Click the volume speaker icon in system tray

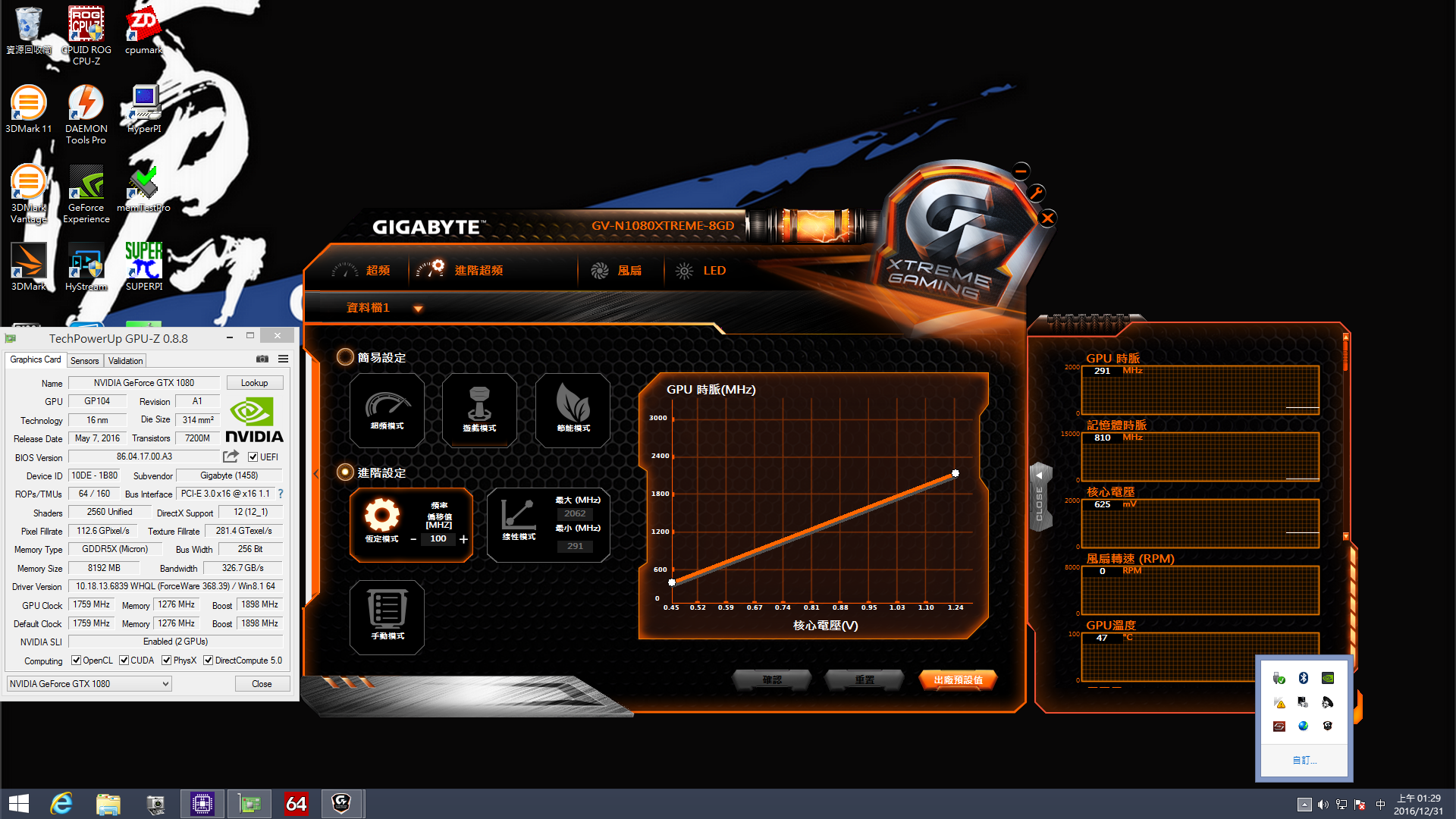pos(1323,805)
